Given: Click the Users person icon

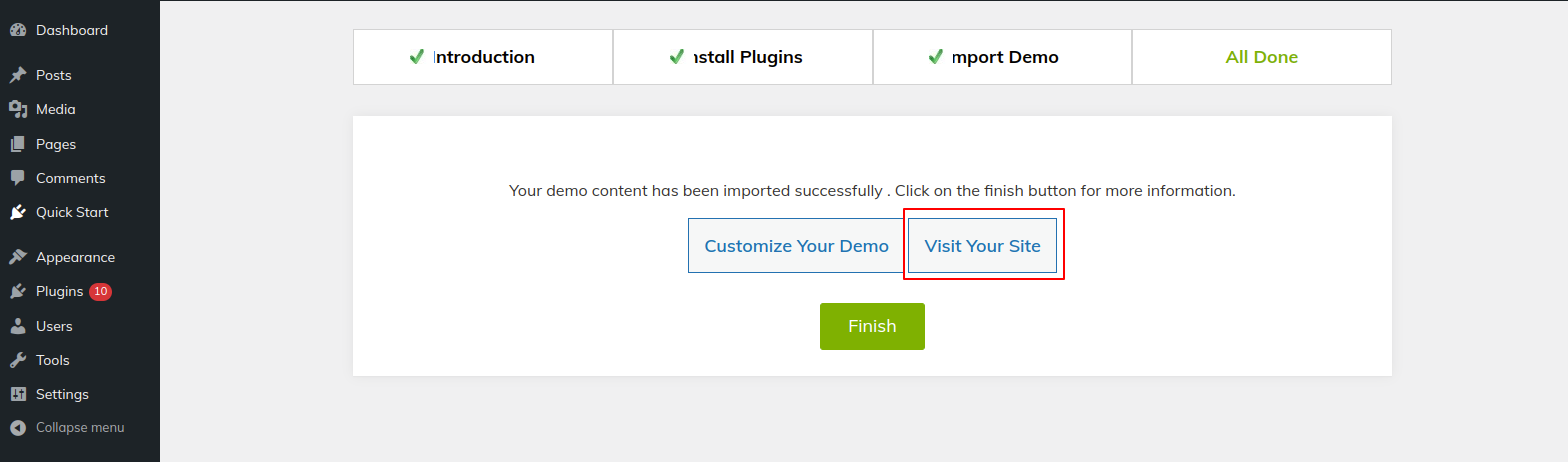Looking at the screenshot, I should 17,326.
